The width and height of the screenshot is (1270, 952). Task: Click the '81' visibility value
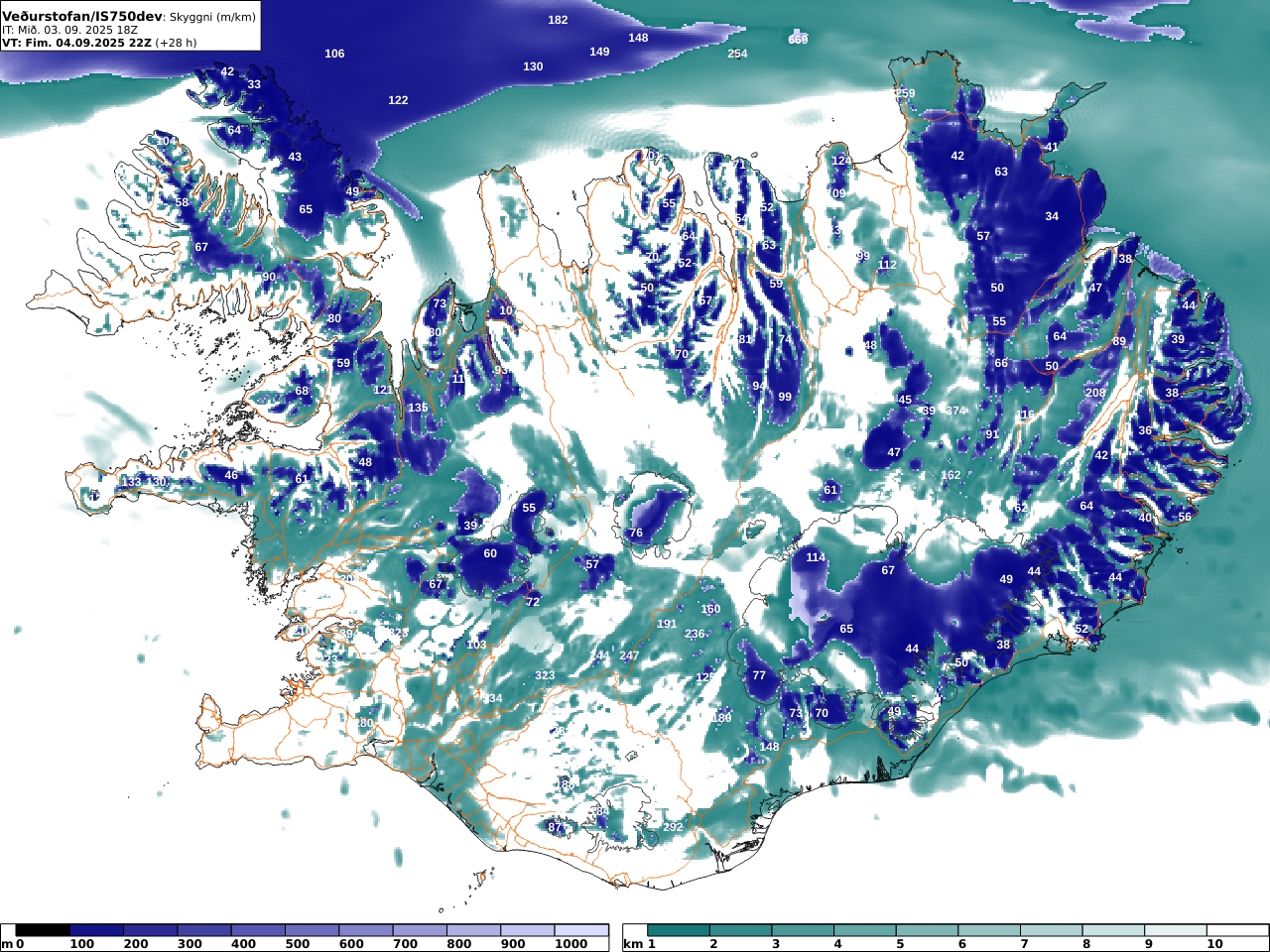click(x=745, y=339)
